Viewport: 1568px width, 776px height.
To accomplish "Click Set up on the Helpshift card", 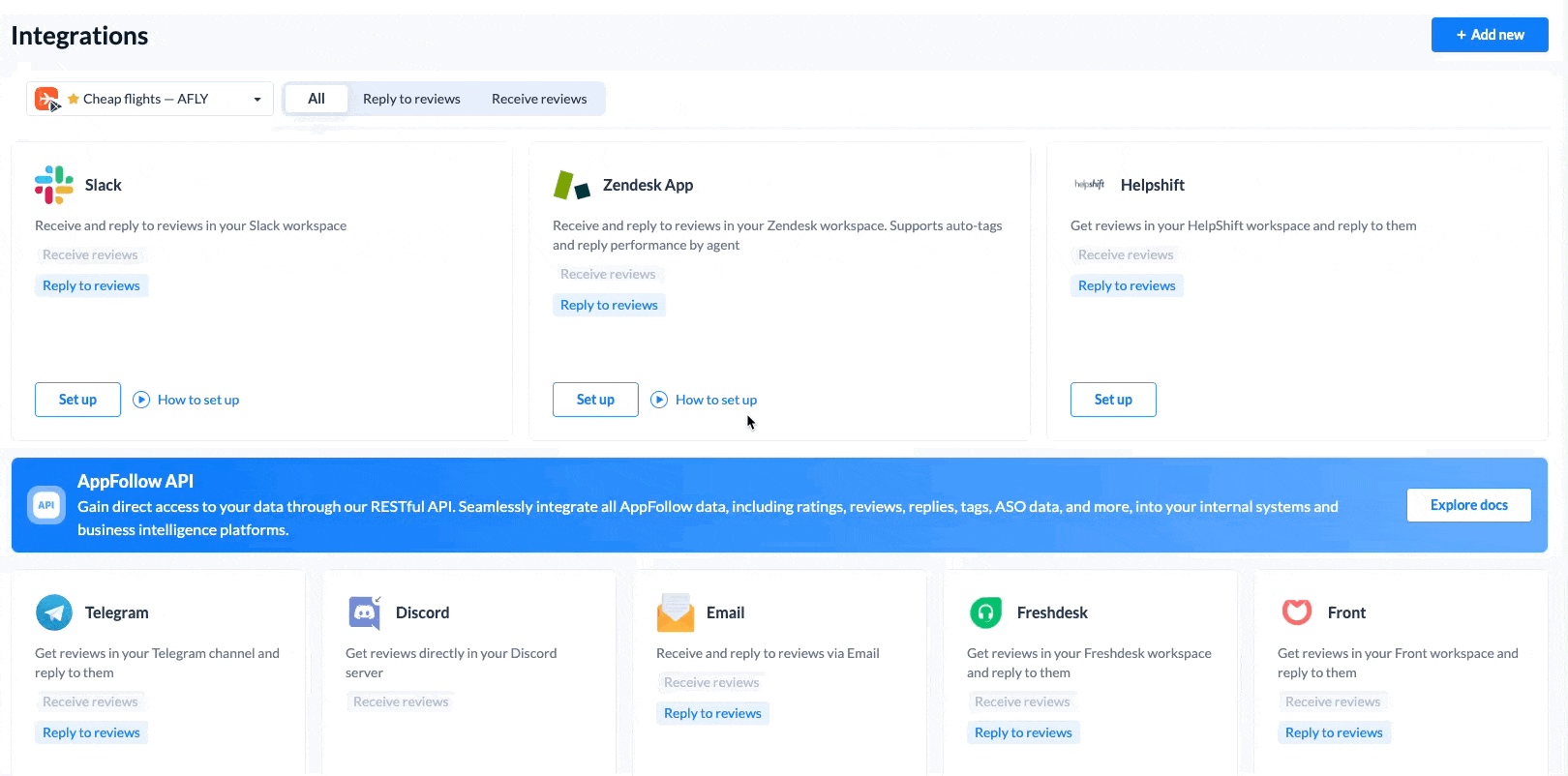I will [1113, 400].
